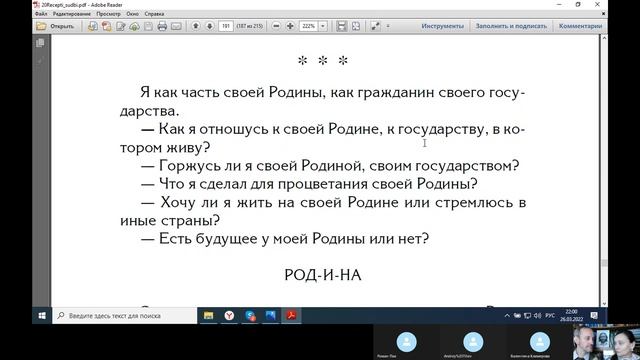Click the print icon
This screenshot has width=640, height=360.
click(x=162, y=26)
